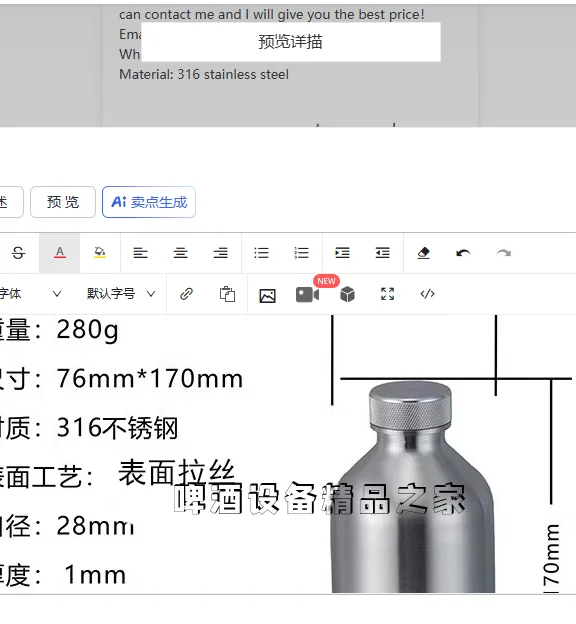Clear formatting with the eraser icon
This screenshot has width=576, height=624.
click(424, 253)
